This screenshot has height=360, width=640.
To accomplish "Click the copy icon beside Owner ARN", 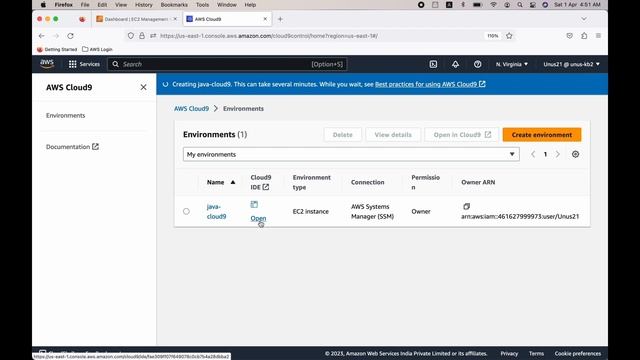I will point(467,207).
